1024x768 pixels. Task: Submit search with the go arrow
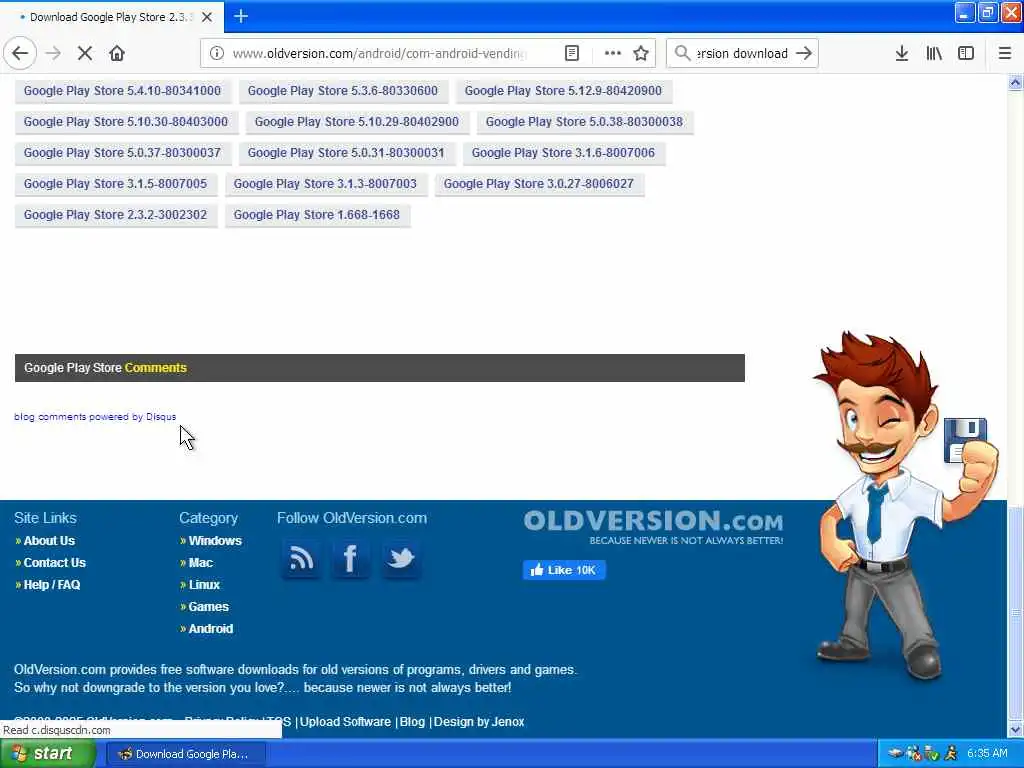[x=804, y=53]
